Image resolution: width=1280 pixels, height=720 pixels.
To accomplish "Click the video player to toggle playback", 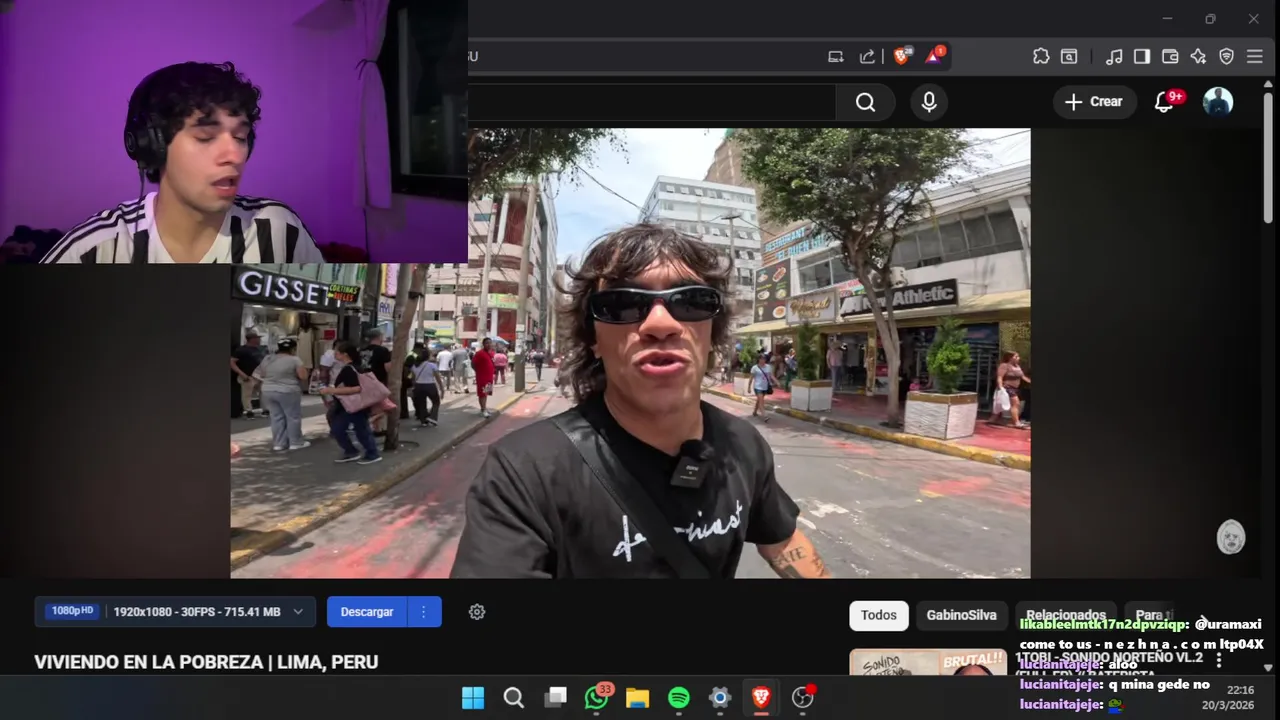I will (x=630, y=353).
